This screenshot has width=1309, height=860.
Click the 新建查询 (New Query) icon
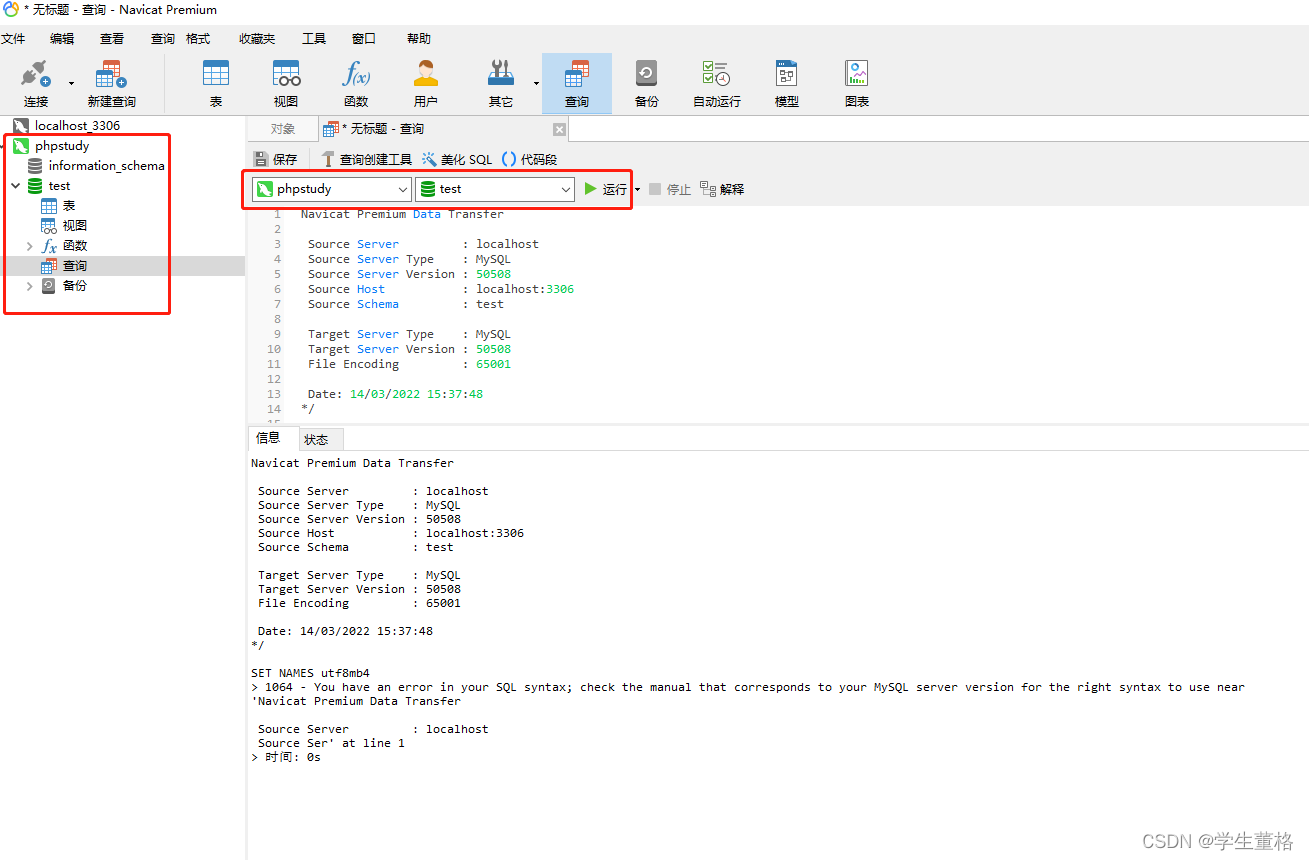(110, 82)
